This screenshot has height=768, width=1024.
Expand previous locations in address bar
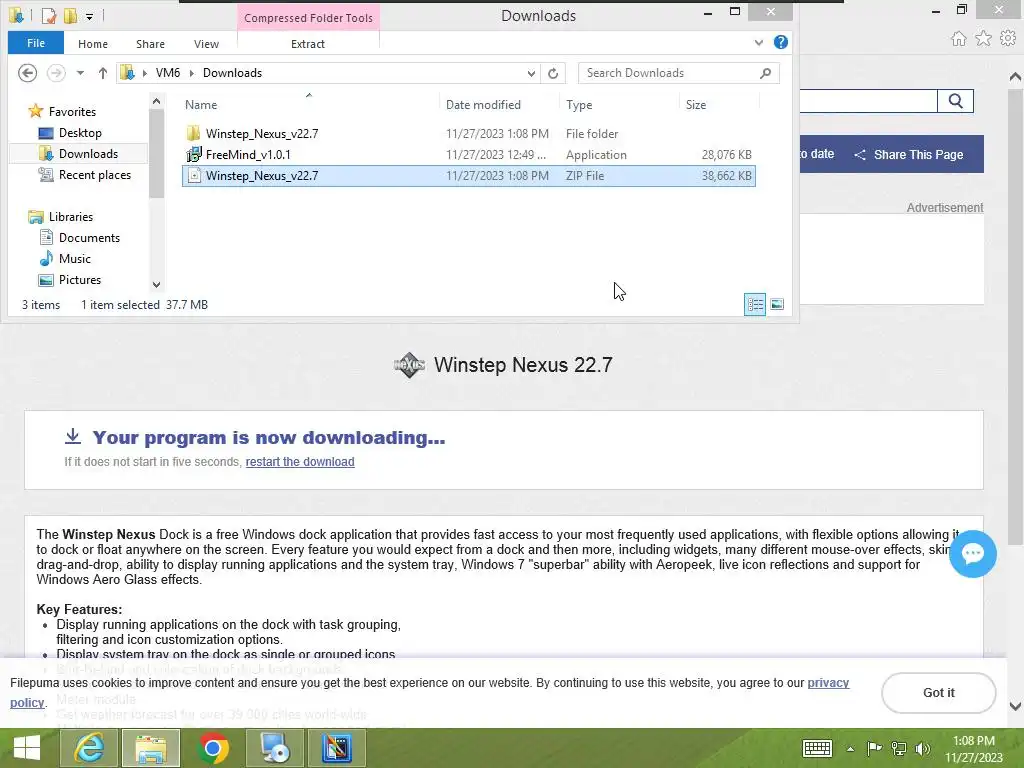point(531,73)
